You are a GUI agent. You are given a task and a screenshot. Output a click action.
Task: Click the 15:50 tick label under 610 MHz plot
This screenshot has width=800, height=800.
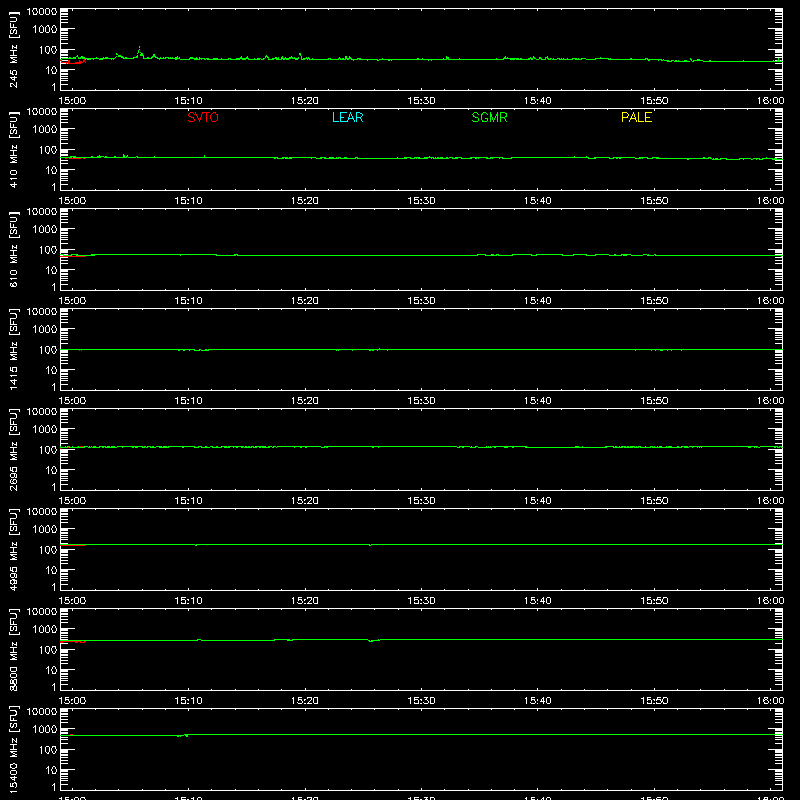(x=654, y=301)
